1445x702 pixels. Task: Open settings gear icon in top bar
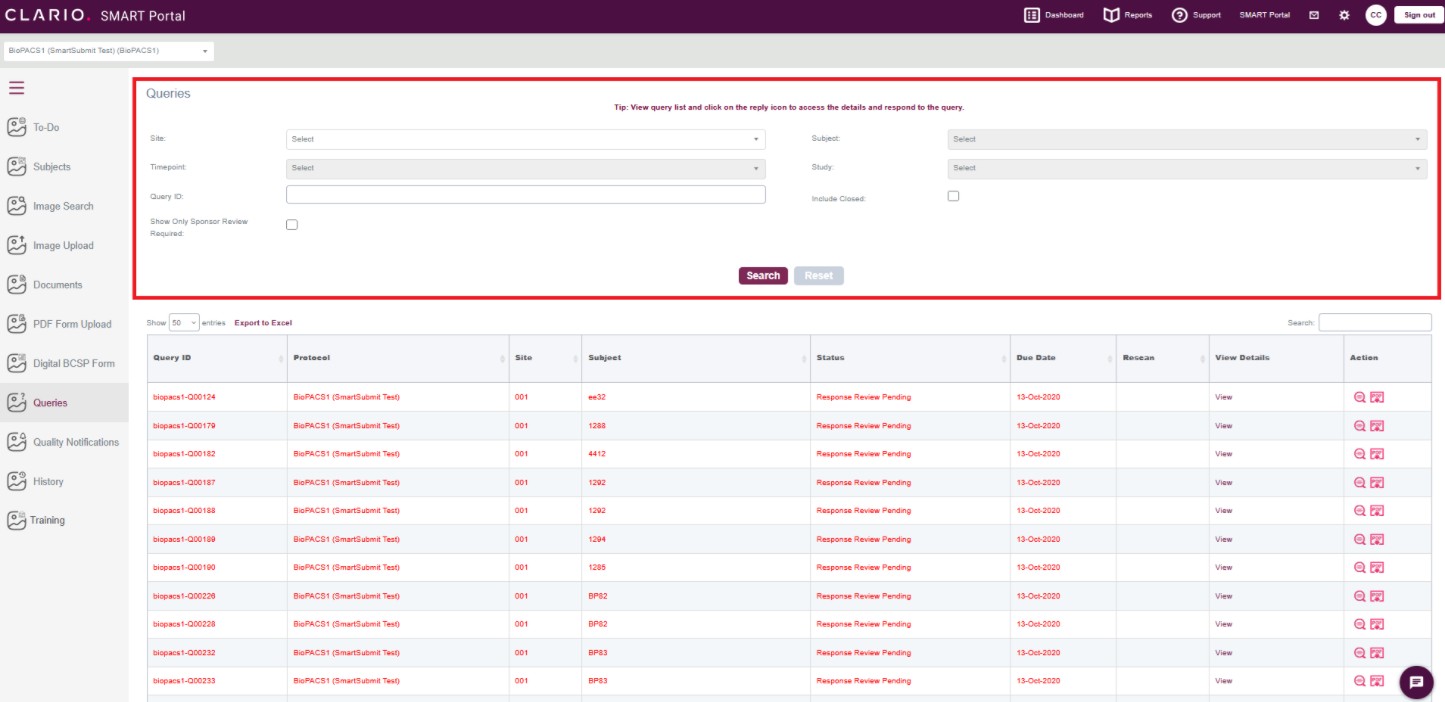coord(1344,15)
